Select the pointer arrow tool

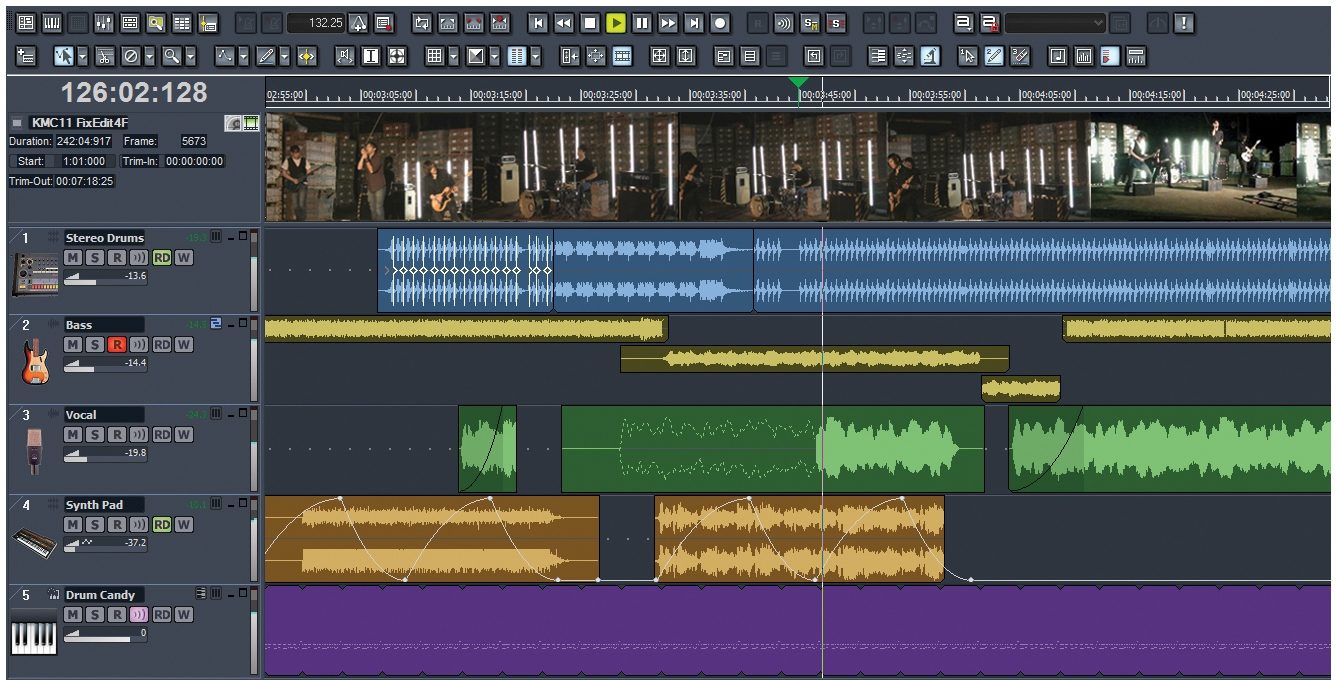click(x=63, y=56)
